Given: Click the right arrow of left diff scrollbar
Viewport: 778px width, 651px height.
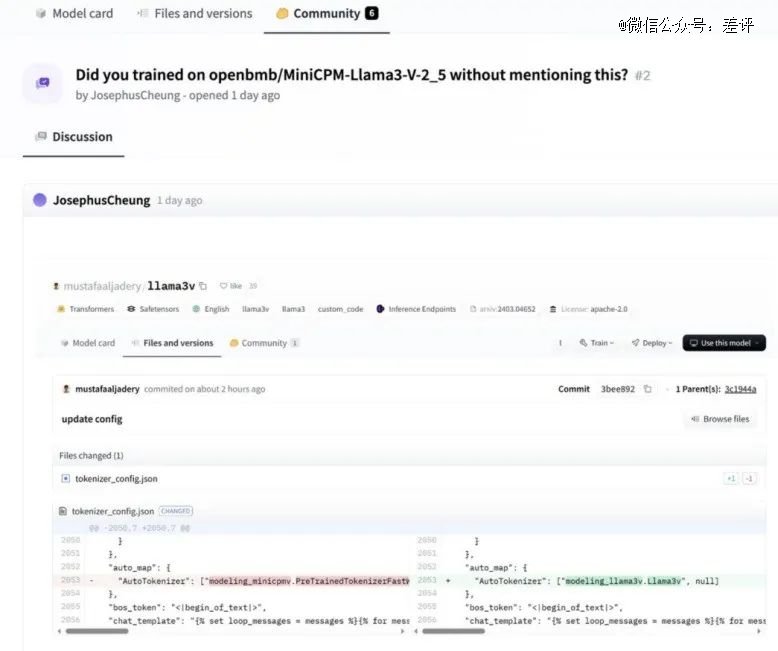Looking at the screenshot, I should pyautogui.click(x=402, y=631).
